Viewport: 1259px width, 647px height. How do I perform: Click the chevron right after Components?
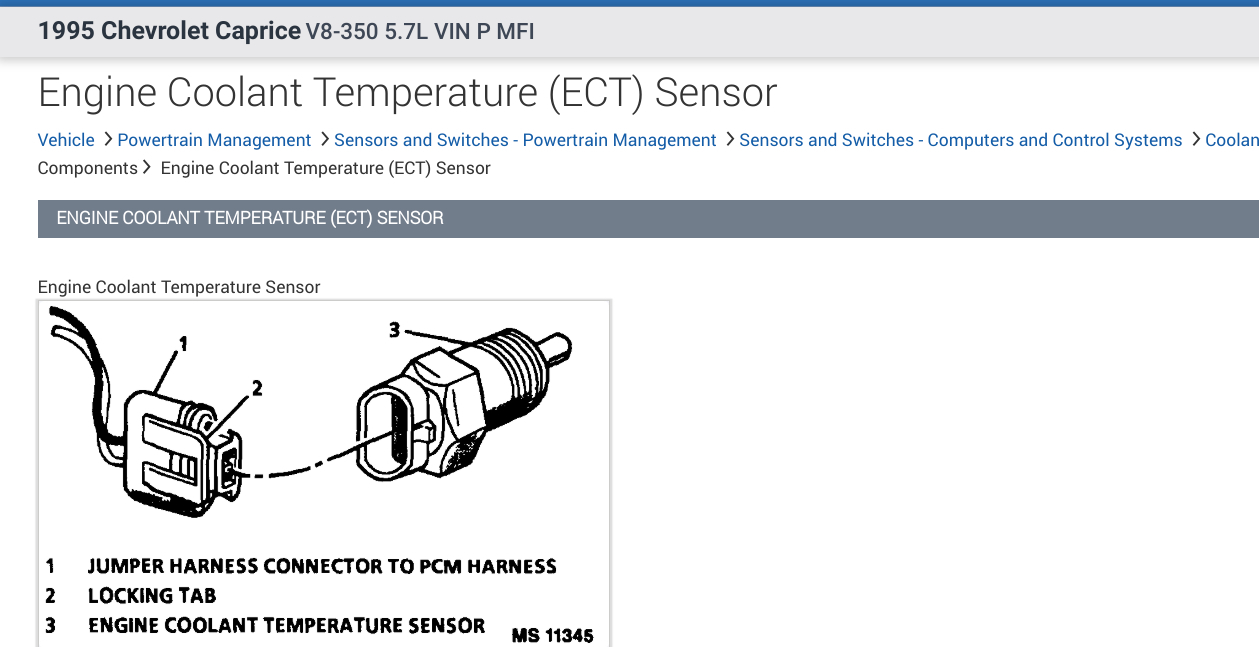click(x=148, y=168)
